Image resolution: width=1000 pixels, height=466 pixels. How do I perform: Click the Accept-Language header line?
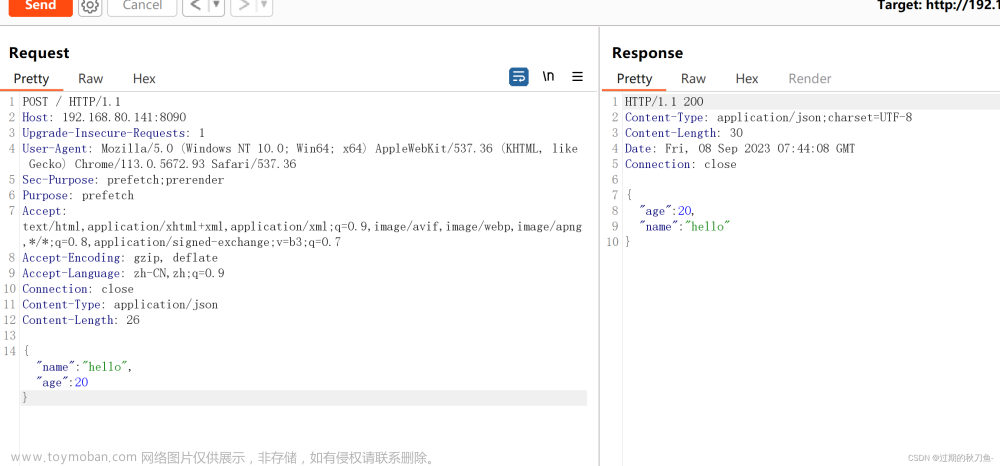[123, 273]
